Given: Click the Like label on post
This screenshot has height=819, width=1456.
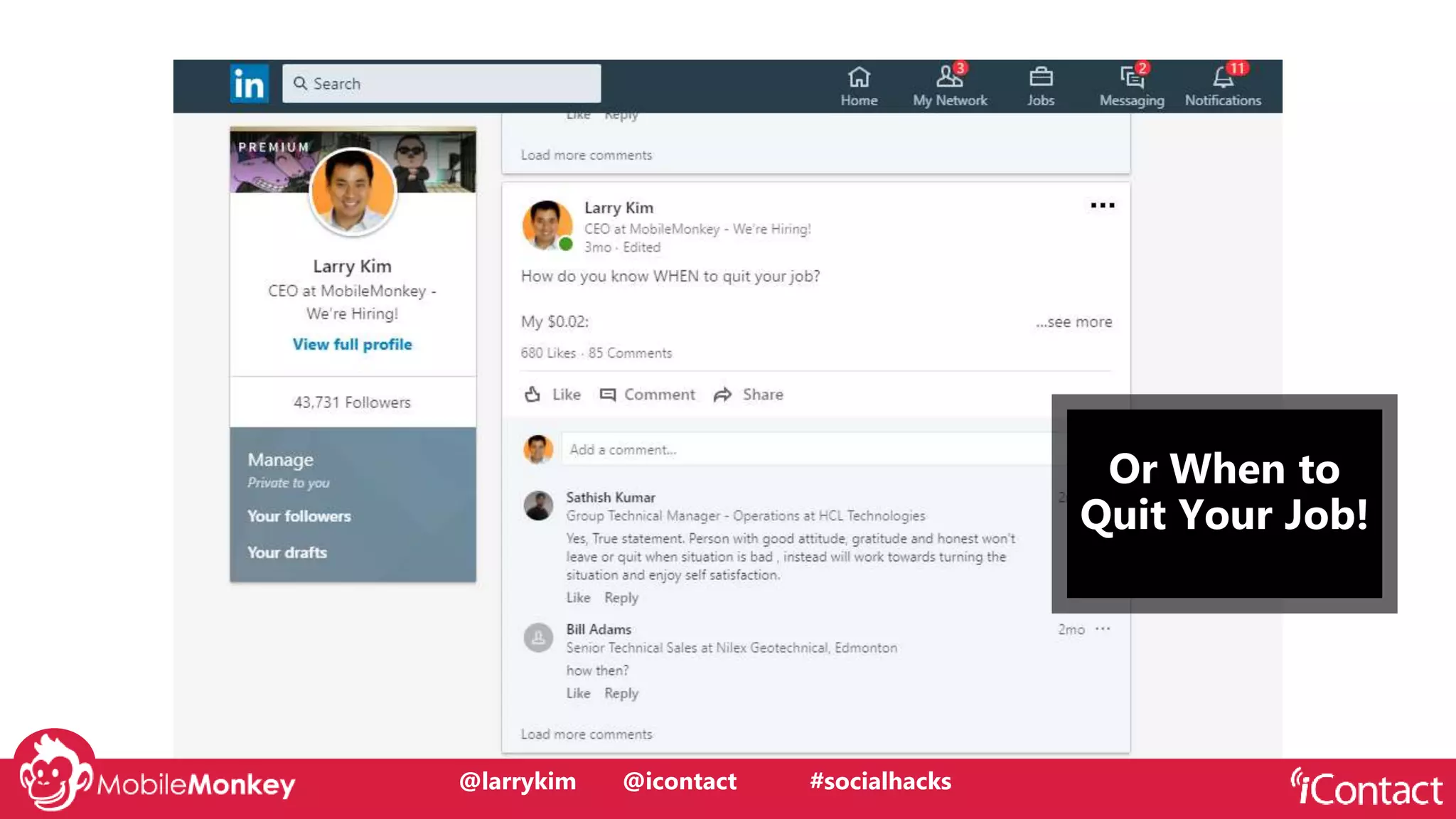Looking at the screenshot, I should (x=567, y=395).
